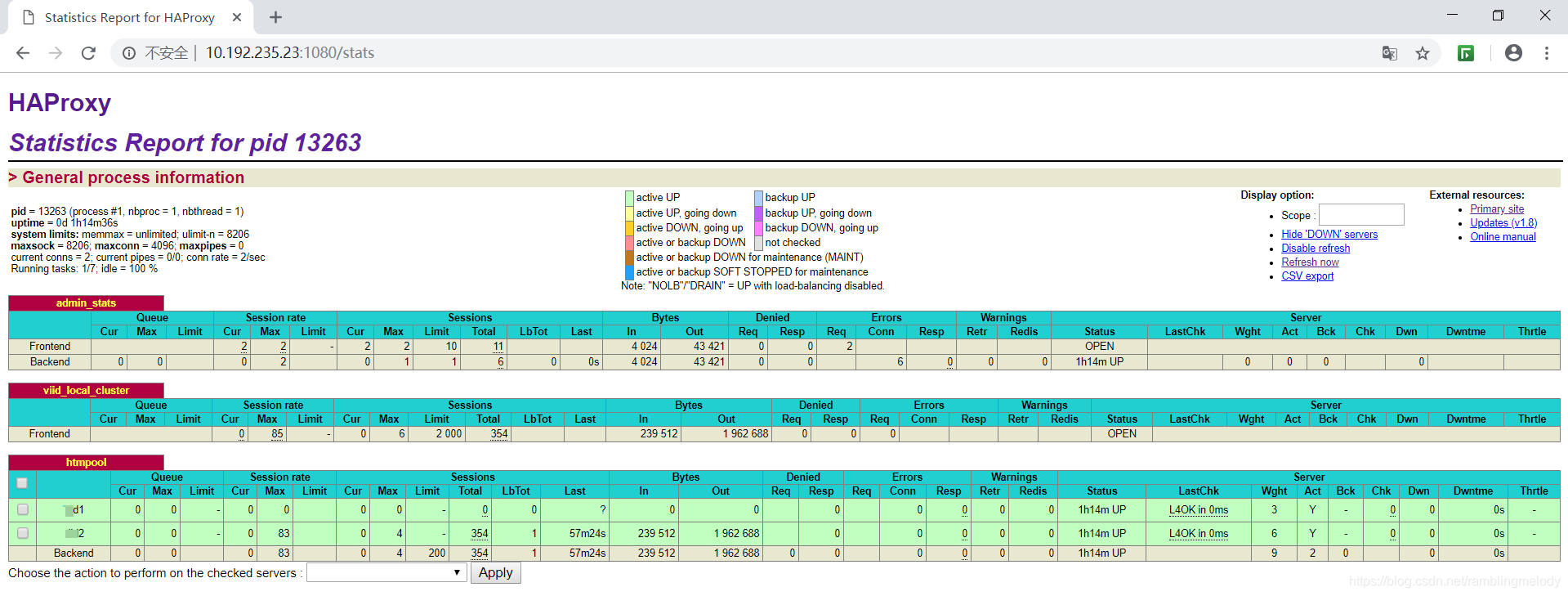Click the HAProxy heading
Image resolution: width=1568 pixels, height=596 pixels.
[x=60, y=103]
